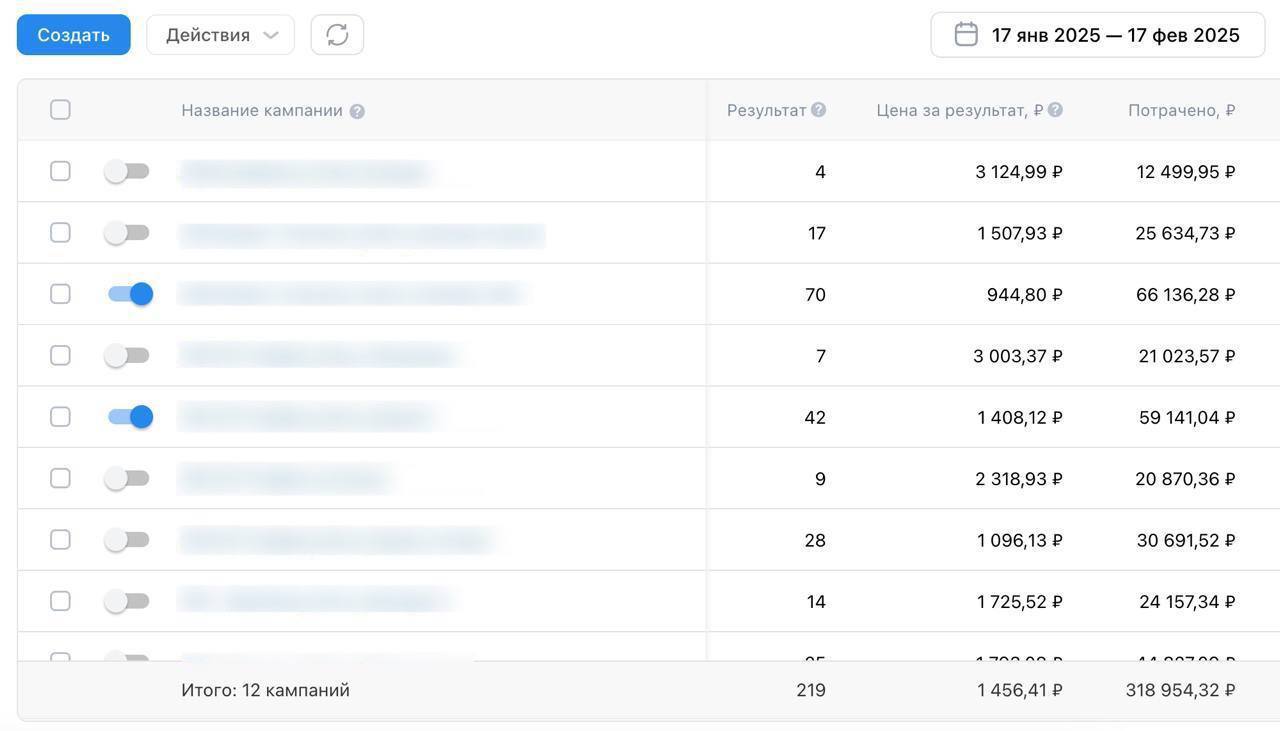Sort by Потрачено, ₽ column header
Viewport: 1280px width, 731px height.
coord(1181,111)
